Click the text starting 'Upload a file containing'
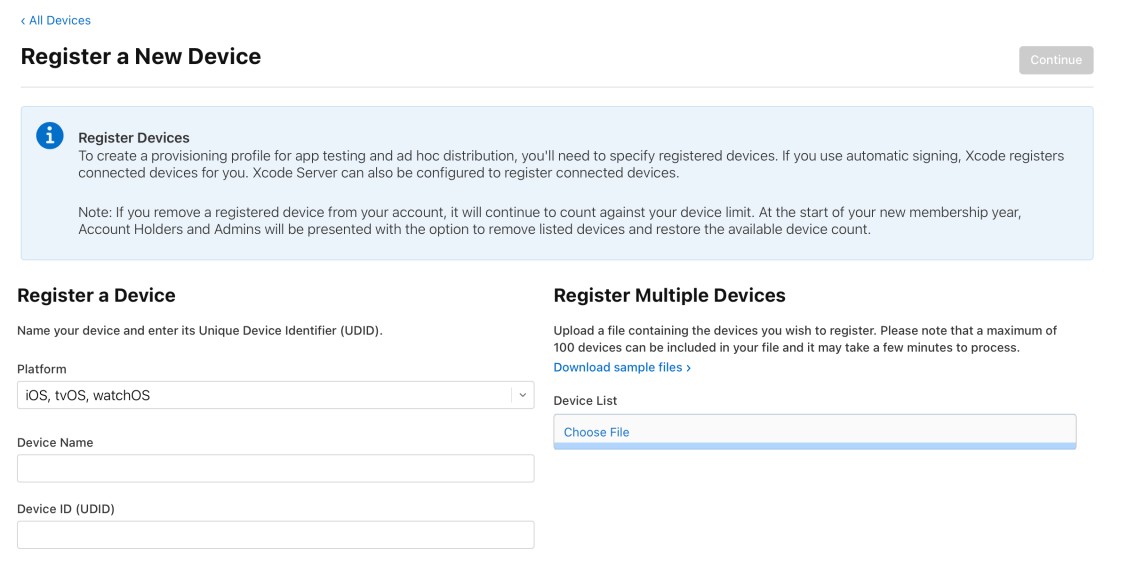The height and width of the screenshot is (580, 1136). point(805,339)
